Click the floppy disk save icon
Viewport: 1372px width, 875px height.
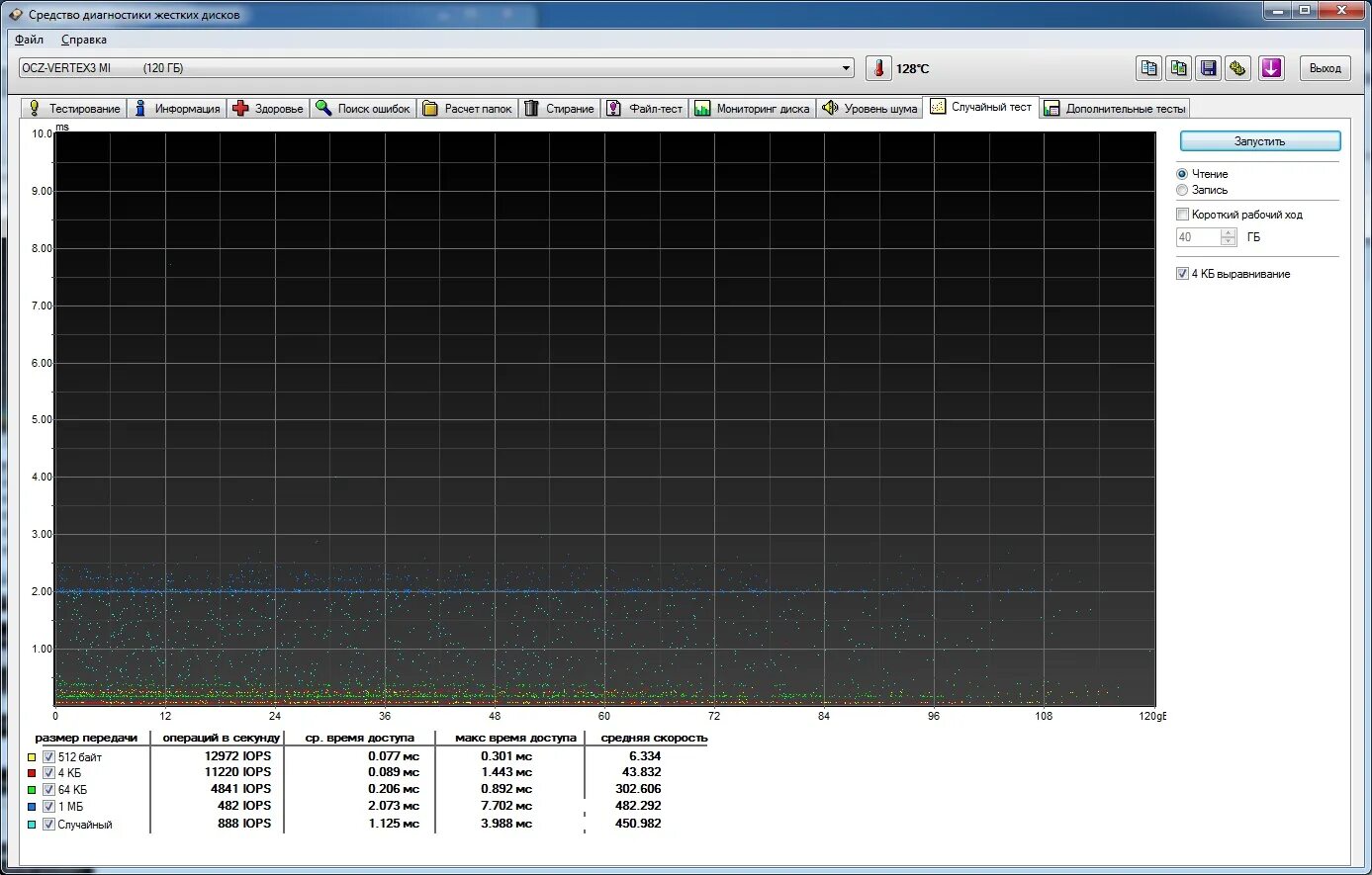1209,68
